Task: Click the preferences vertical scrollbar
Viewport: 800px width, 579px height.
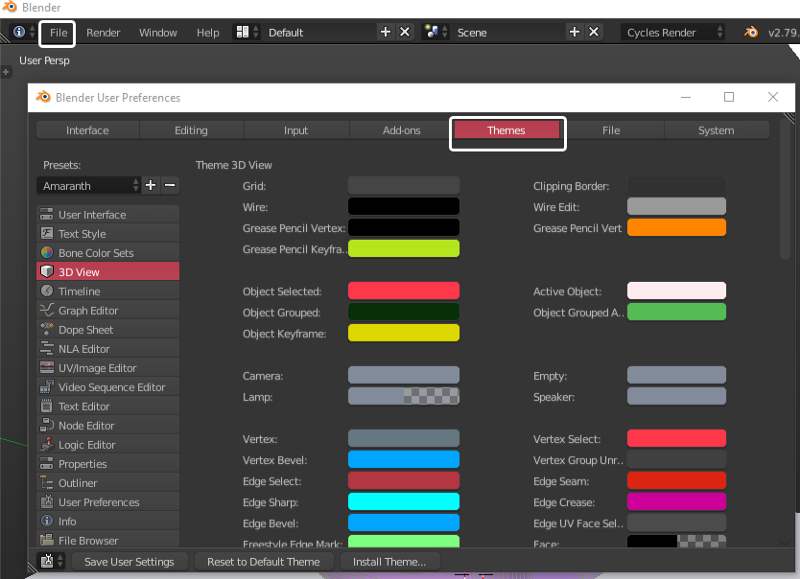Action: (x=785, y=190)
